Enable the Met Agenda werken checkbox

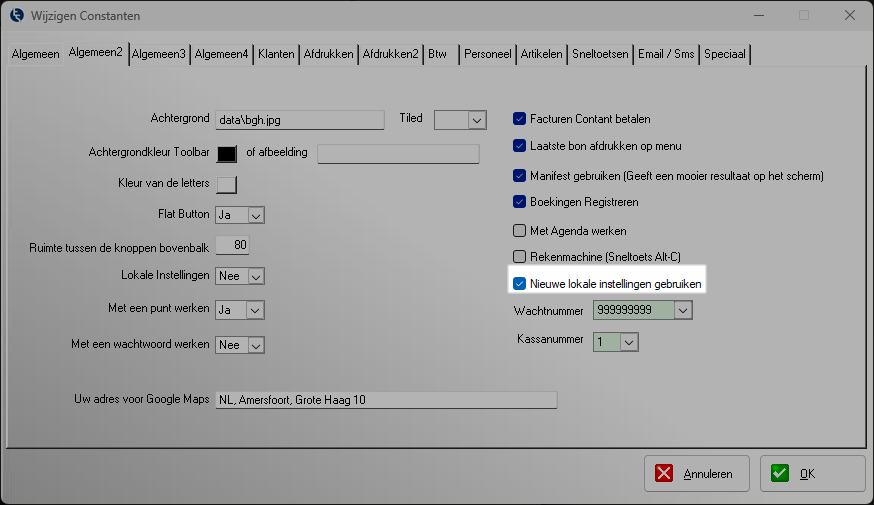click(519, 230)
